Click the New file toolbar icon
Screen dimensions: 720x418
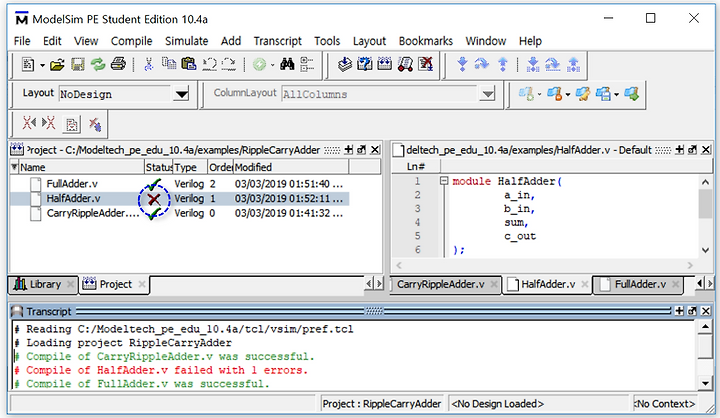pyautogui.click(x=28, y=65)
